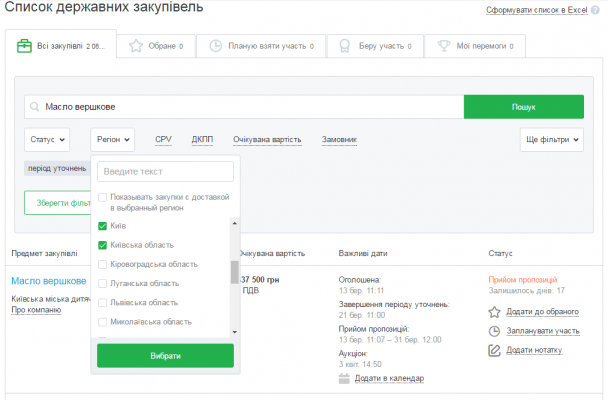The width and height of the screenshot is (608, 400).
Task: Click the trophy icon in the Мої перемоги tab
Action: [443, 46]
